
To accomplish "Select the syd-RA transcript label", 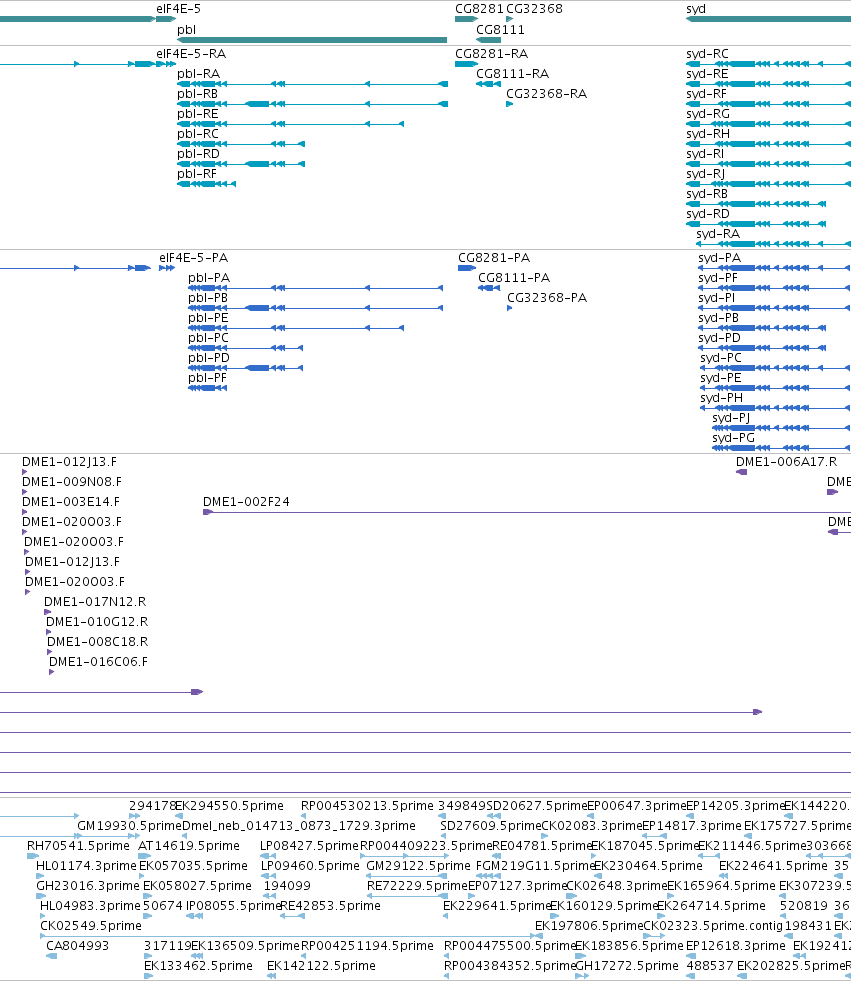I will [718, 234].
